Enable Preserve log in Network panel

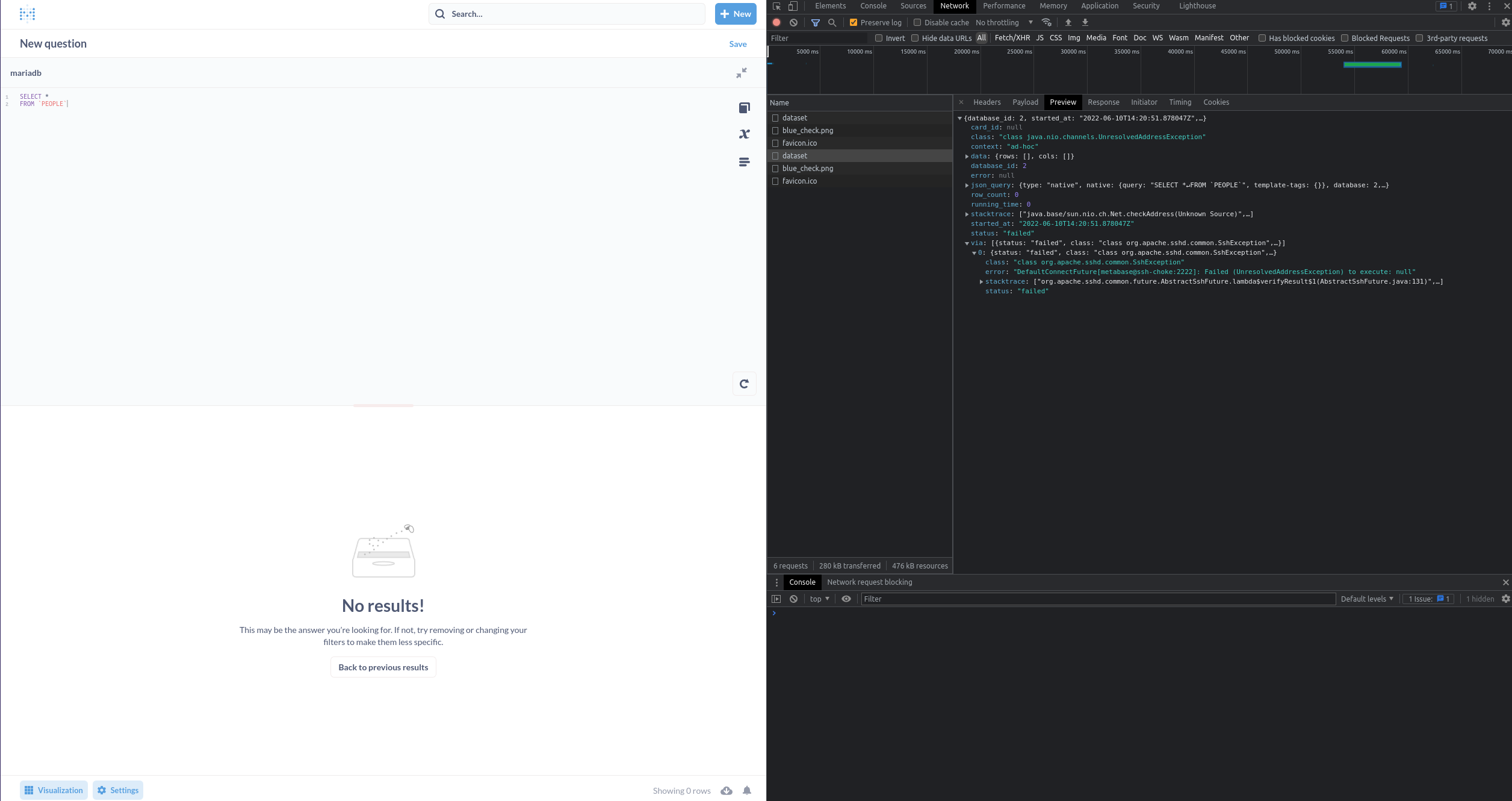[854, 22]
